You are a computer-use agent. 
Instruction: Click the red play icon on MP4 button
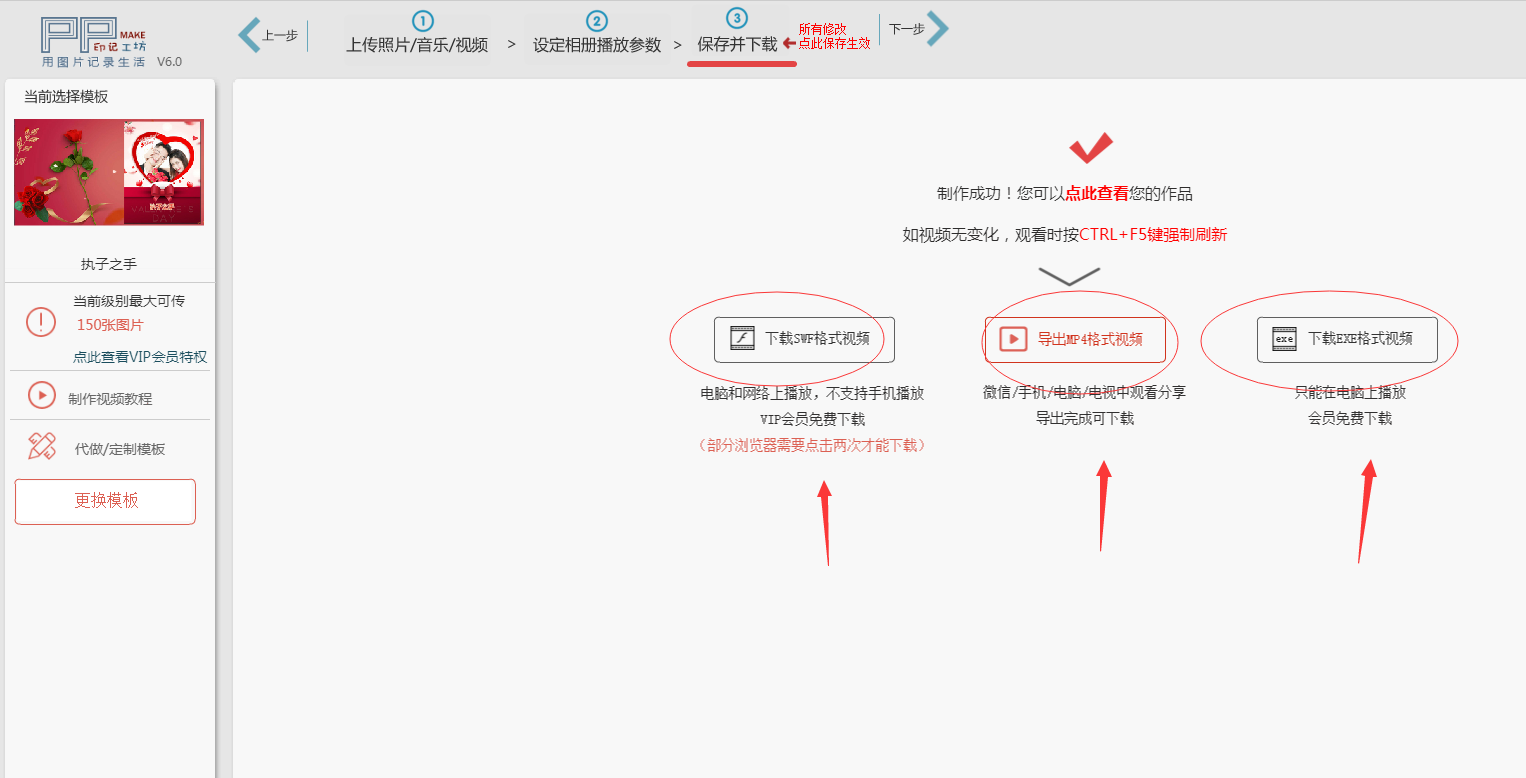[x=1013, y=339]
